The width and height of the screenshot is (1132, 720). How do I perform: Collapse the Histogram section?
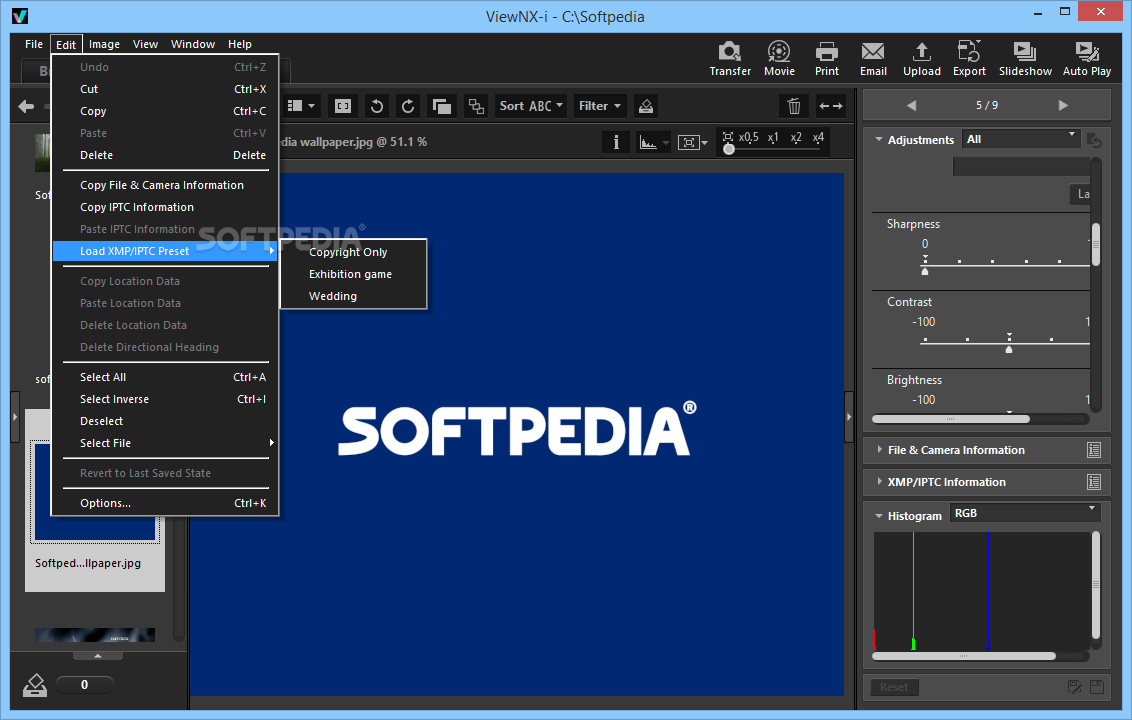click(x=879, y=516)
